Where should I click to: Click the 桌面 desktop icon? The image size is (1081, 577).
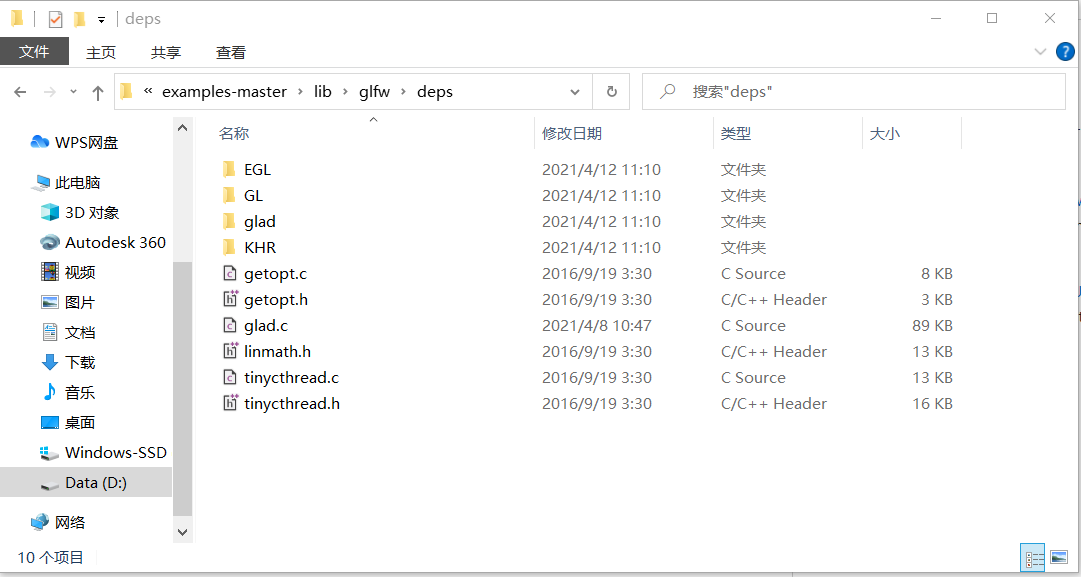coord(50,423)
